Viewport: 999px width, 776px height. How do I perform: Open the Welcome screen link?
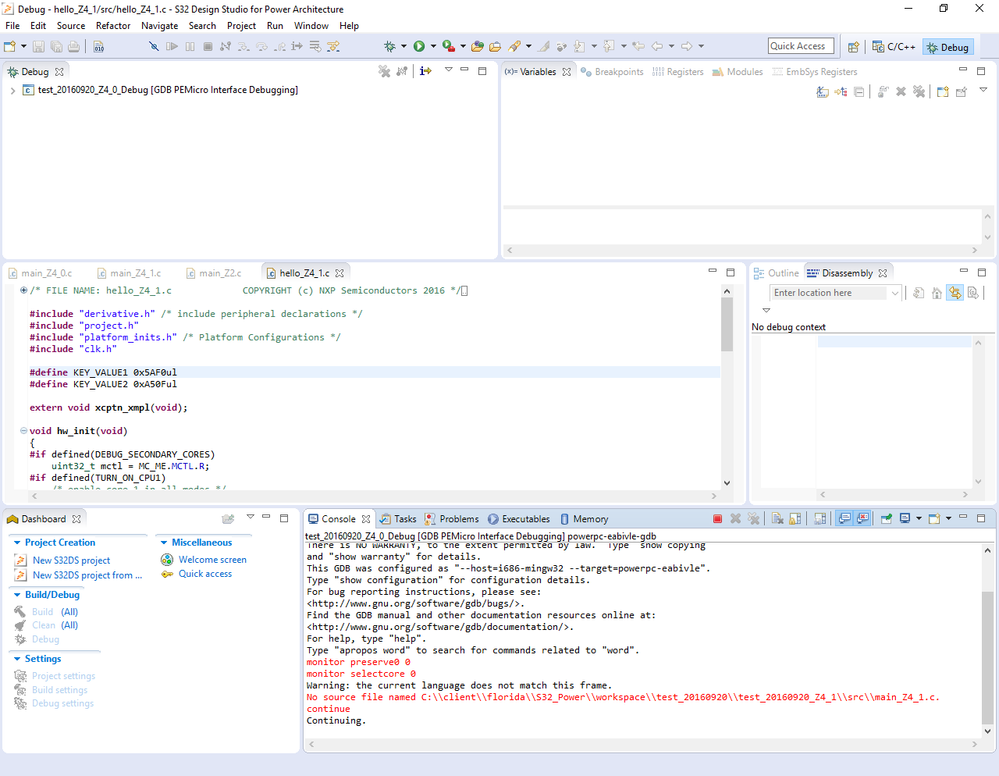[212, 560]
